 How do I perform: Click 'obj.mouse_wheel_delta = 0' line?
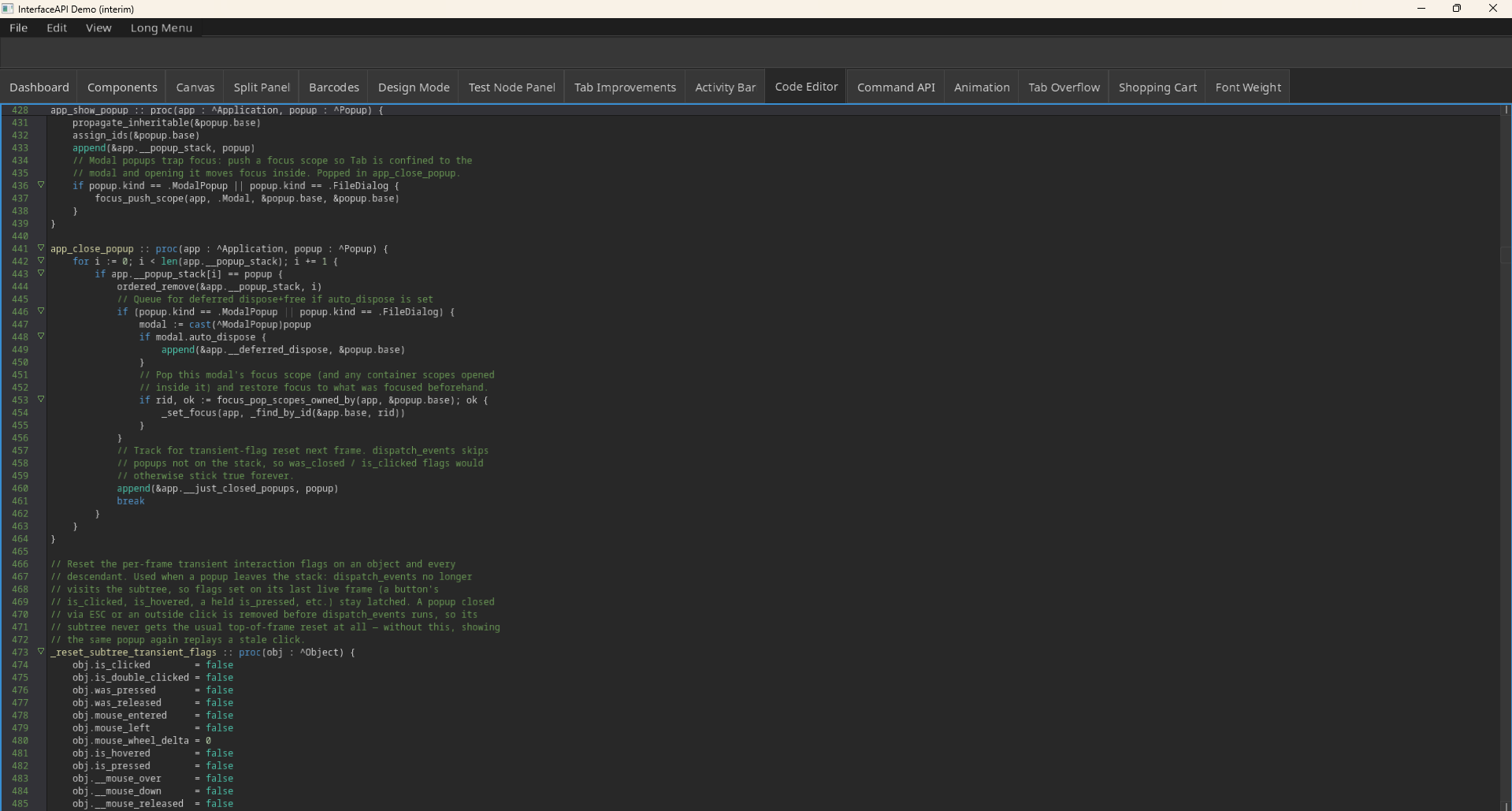tap(142, 741)
